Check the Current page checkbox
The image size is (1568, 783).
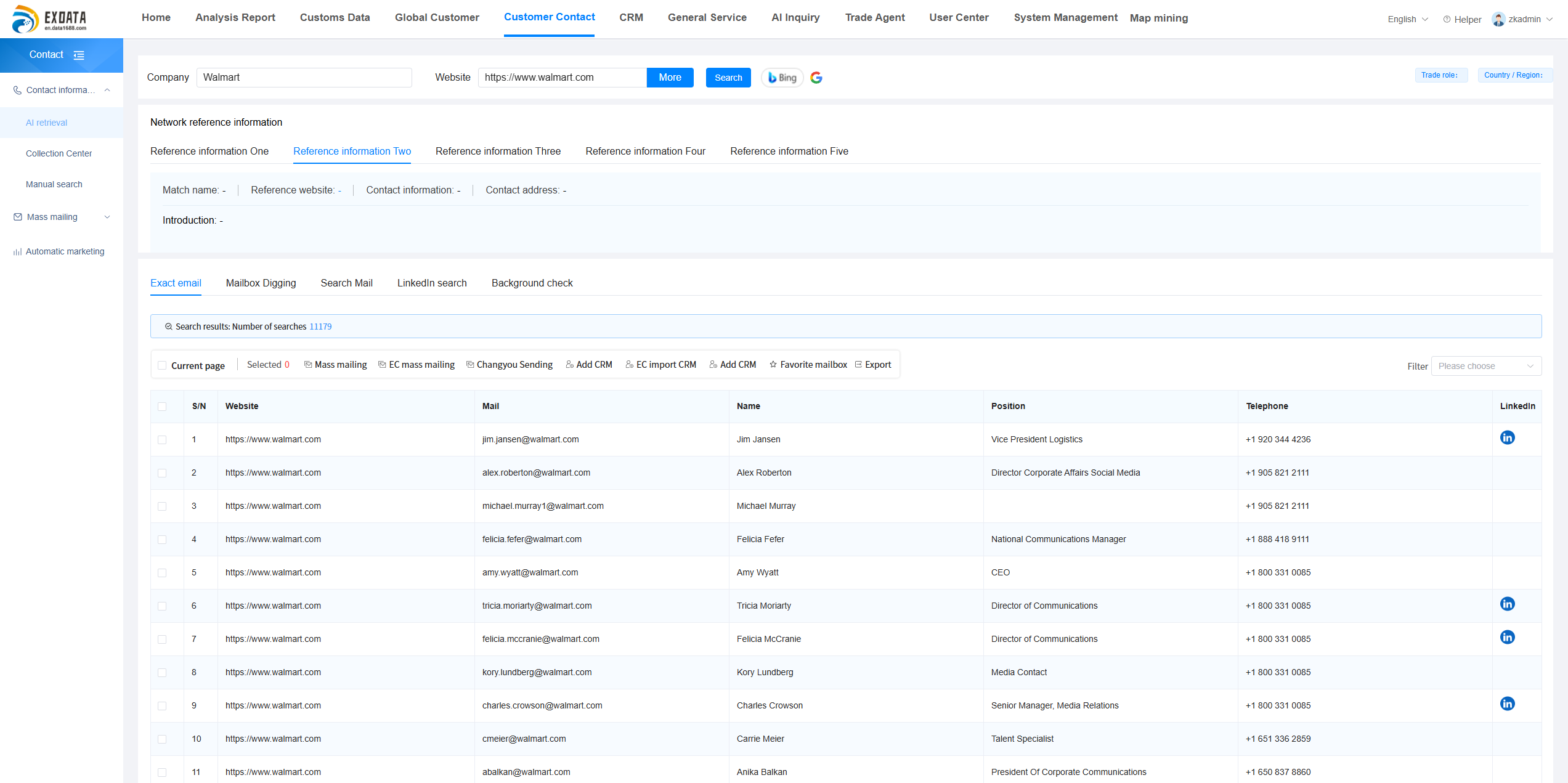coord(162,365)
